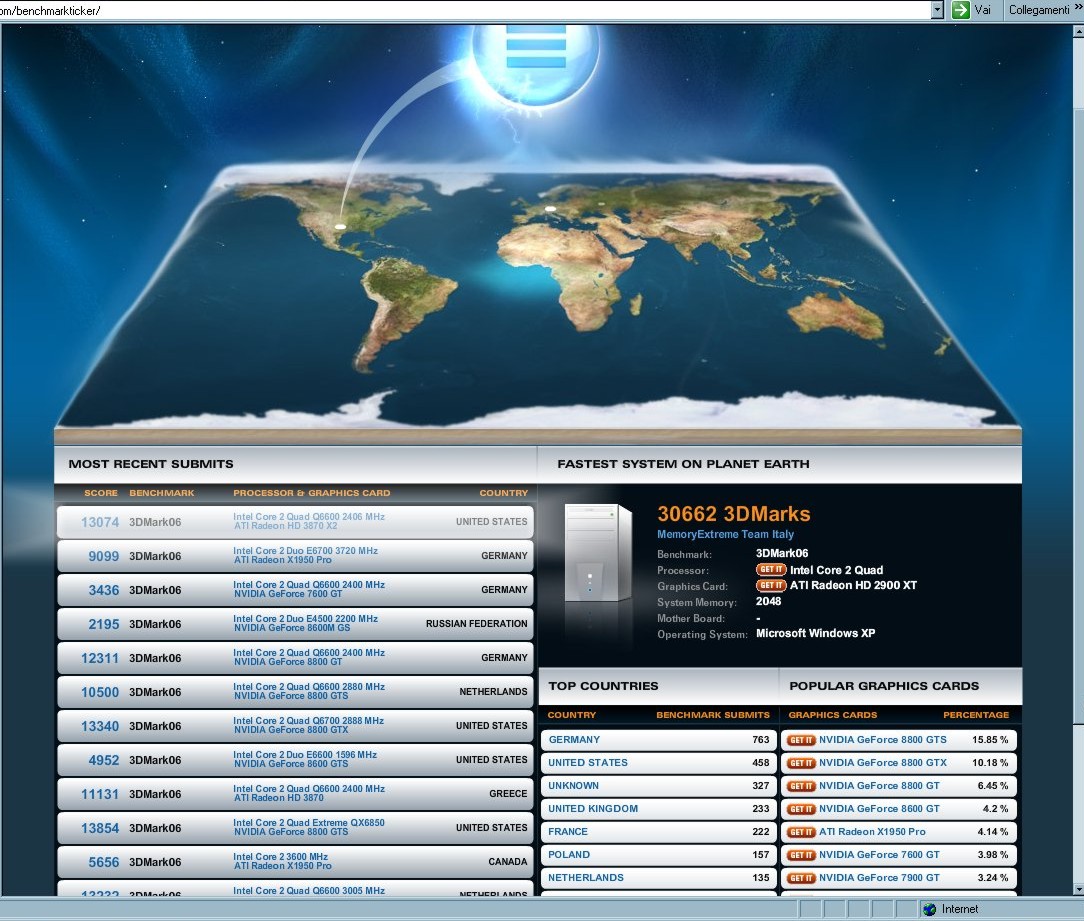Click GET IT badge for popular card ATI Radeon X1950 Pro
This screenshot has height=921, width=1084.
[801, 832]
